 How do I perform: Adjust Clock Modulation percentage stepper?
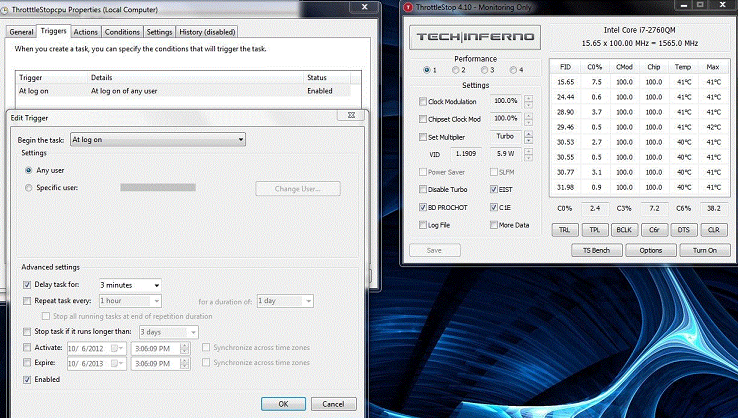pyautogui.click(x=529, y=101)
